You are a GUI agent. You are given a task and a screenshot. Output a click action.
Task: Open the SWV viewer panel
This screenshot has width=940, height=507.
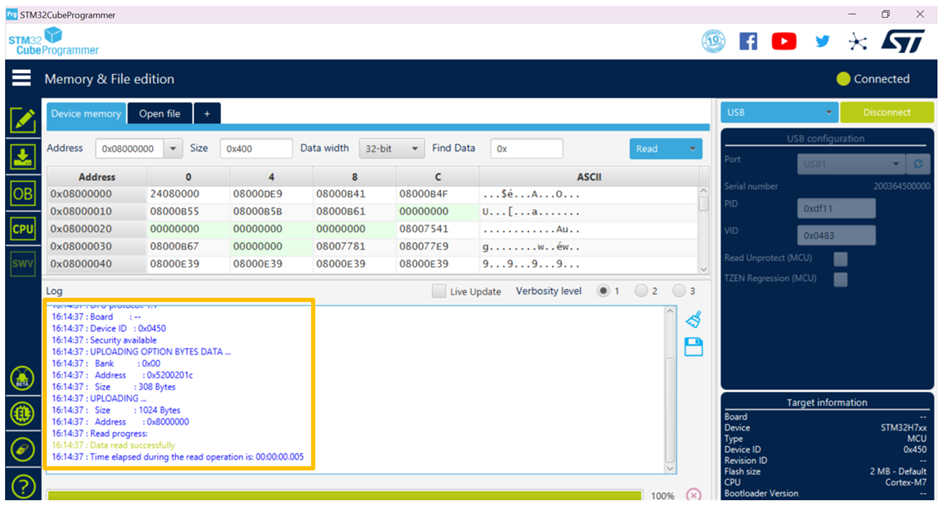coord(23,264)
